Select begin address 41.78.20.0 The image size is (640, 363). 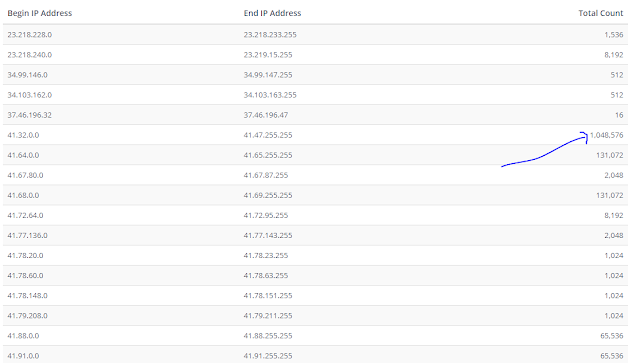[25, 255]
